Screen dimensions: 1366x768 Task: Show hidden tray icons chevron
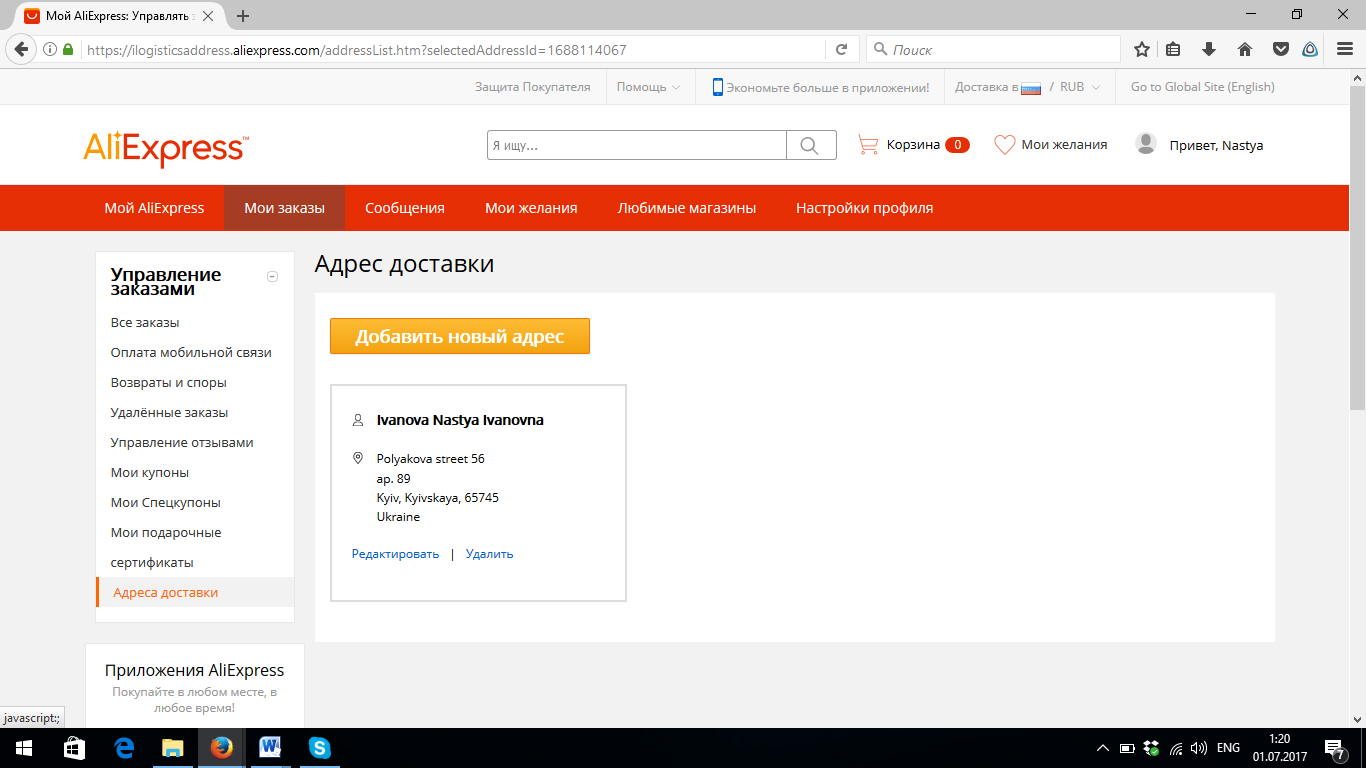(1103, 748)
